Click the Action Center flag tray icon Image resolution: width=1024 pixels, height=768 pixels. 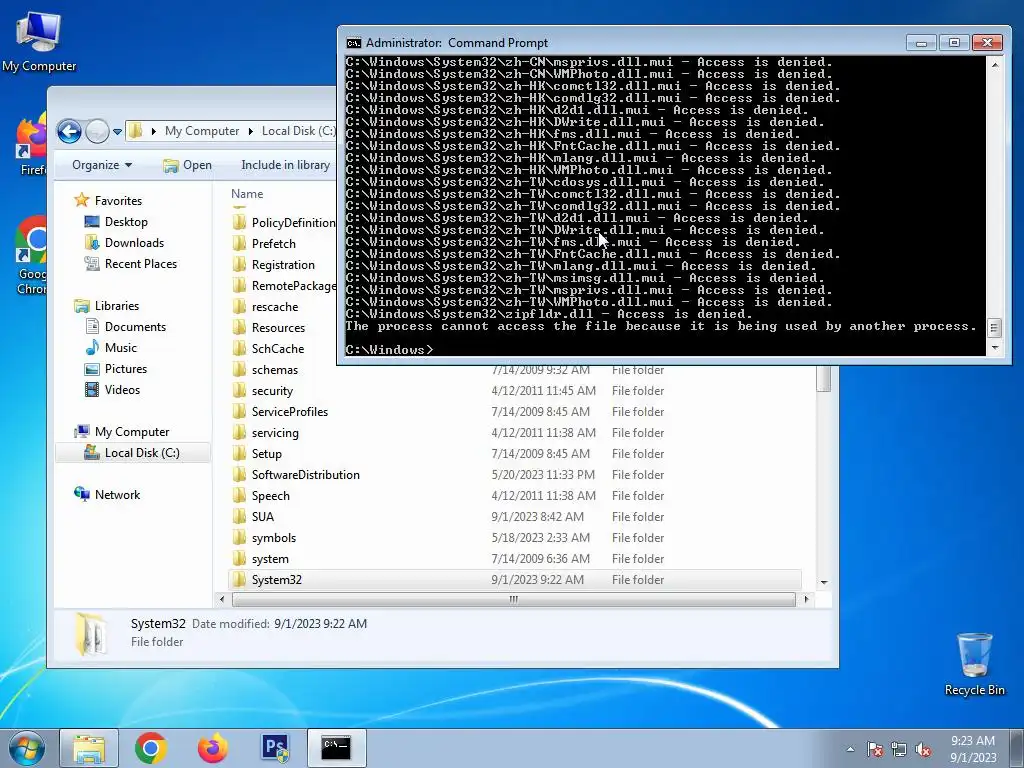tap(875, 750)
